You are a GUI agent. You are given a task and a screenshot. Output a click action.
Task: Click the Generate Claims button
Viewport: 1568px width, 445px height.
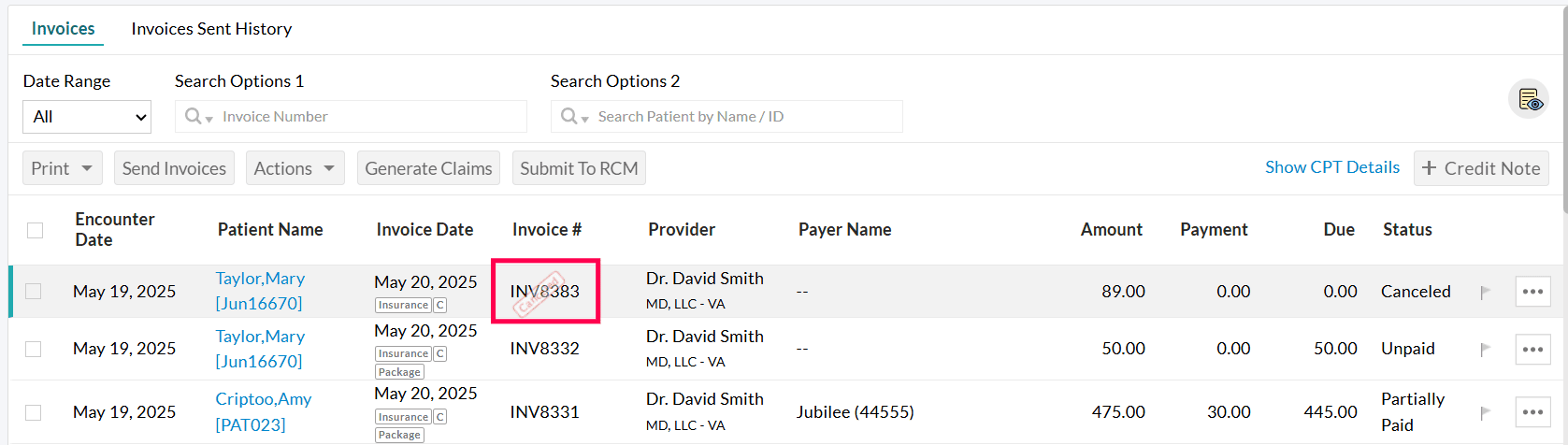click(428, 168)
